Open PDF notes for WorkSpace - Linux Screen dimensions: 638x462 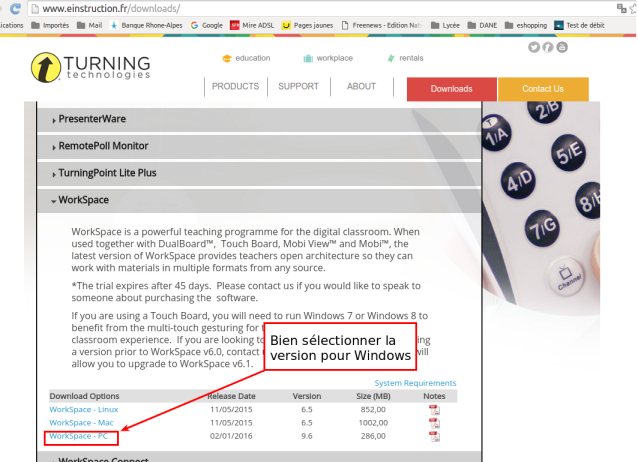pos(434,409)
